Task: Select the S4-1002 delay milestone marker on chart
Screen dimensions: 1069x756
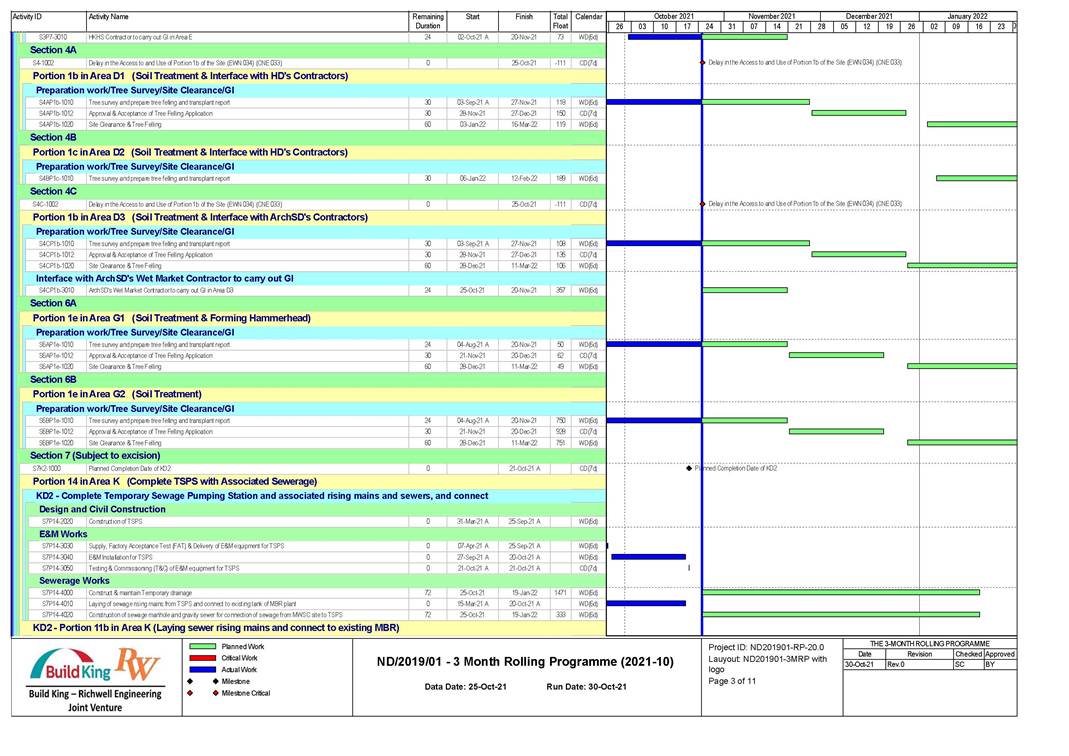Action: point(702,63)
